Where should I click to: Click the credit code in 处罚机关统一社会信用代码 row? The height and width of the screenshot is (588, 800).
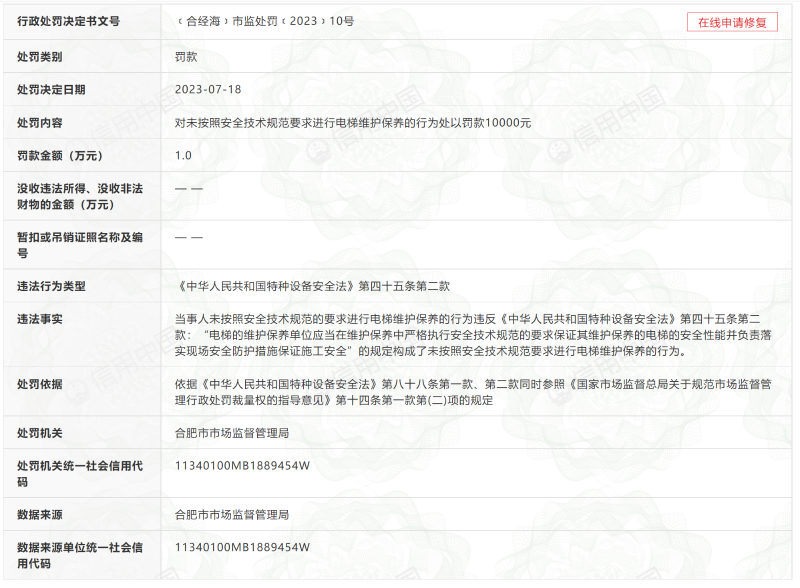click(242, 466)
